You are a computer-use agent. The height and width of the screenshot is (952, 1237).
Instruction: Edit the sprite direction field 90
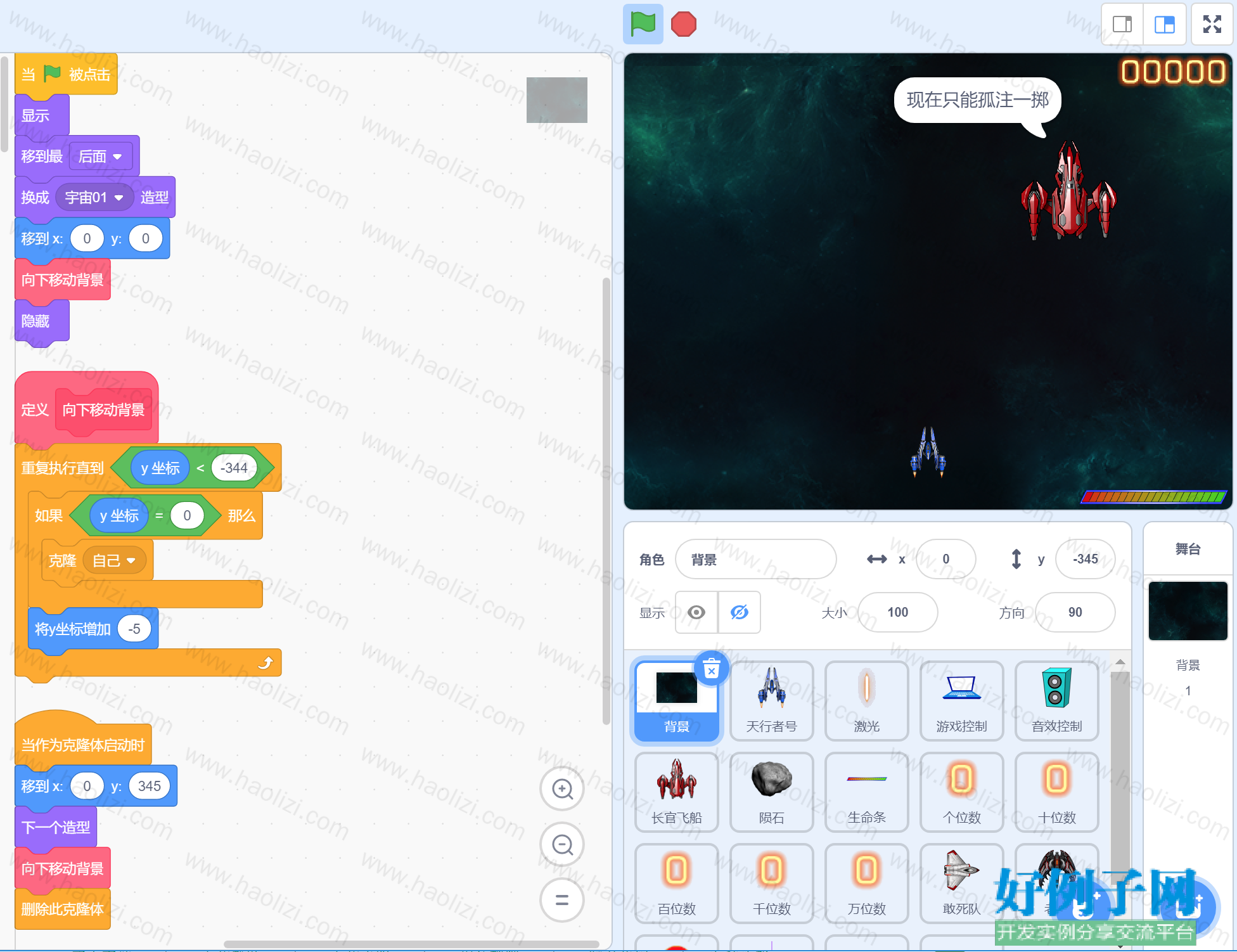pos(1075,612)
